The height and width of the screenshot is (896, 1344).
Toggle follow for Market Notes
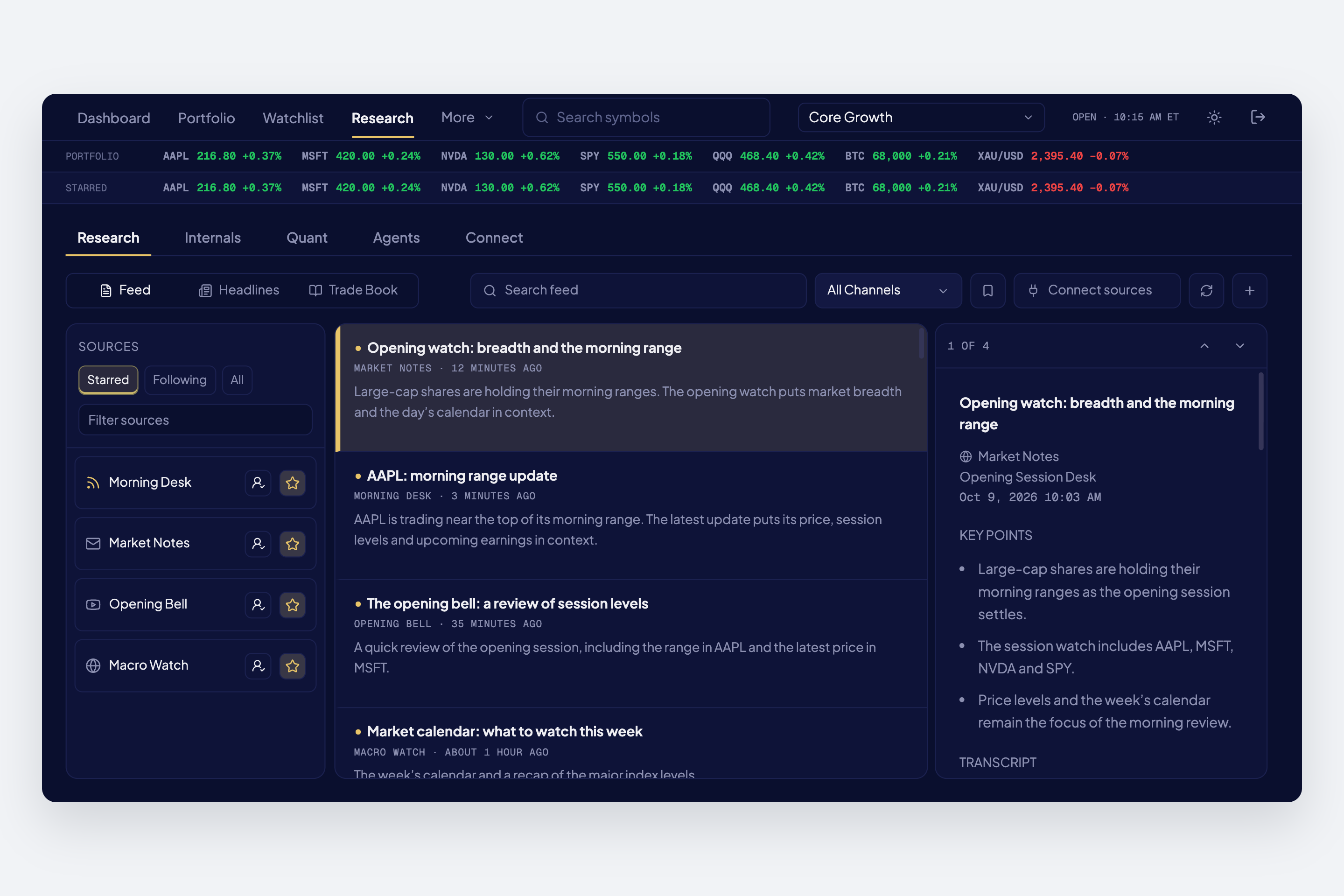coord(258,543)
